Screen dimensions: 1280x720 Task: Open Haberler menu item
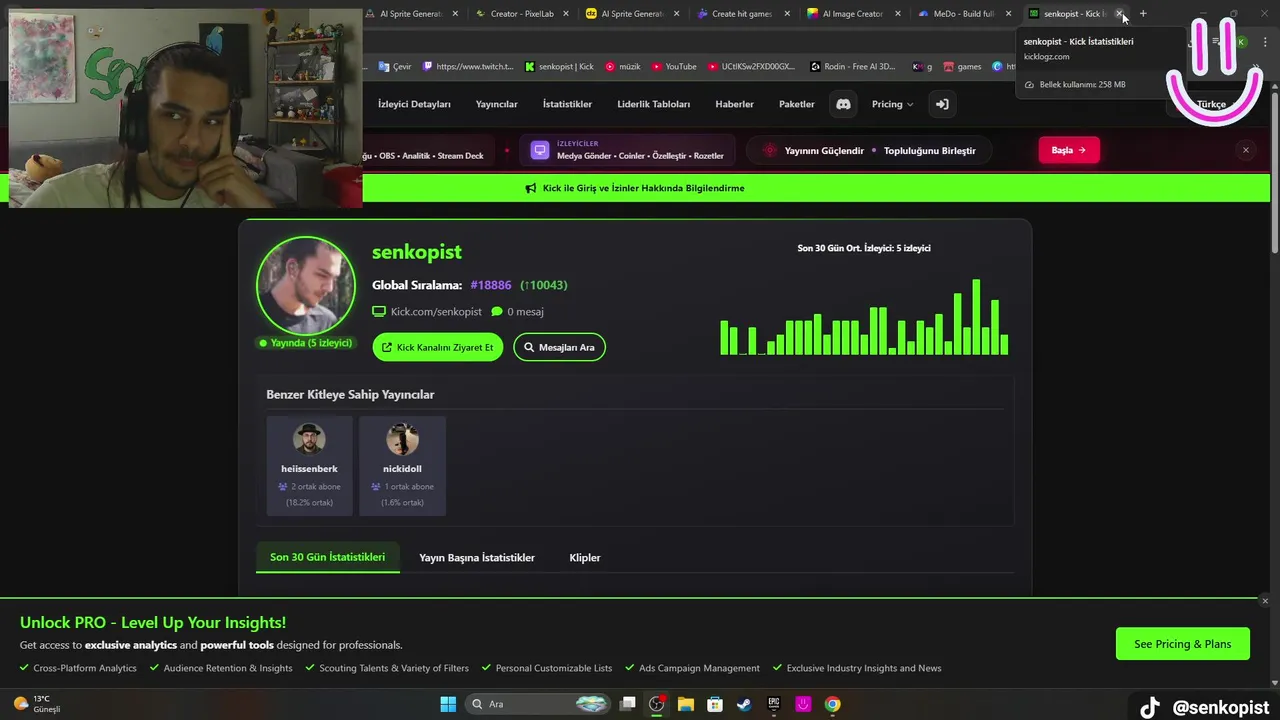(x=734, y=104)
